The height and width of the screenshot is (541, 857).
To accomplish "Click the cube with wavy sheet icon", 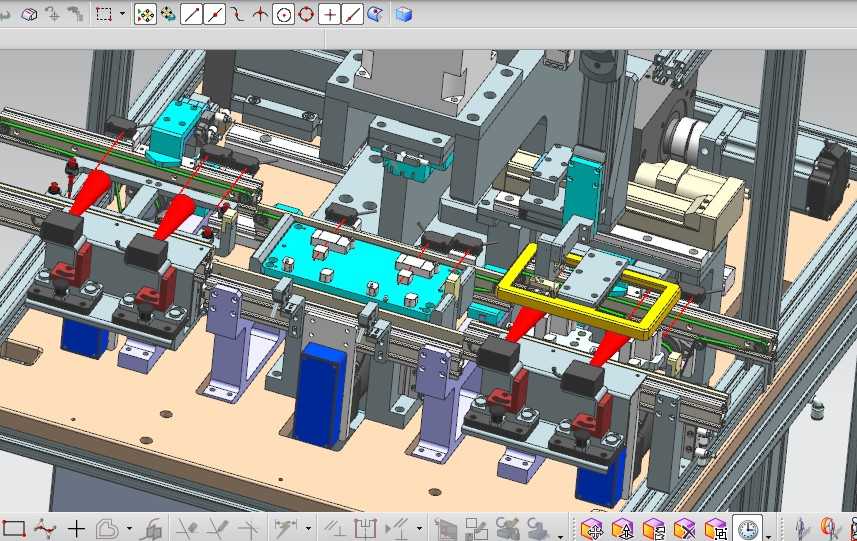I will click(654, 529).
